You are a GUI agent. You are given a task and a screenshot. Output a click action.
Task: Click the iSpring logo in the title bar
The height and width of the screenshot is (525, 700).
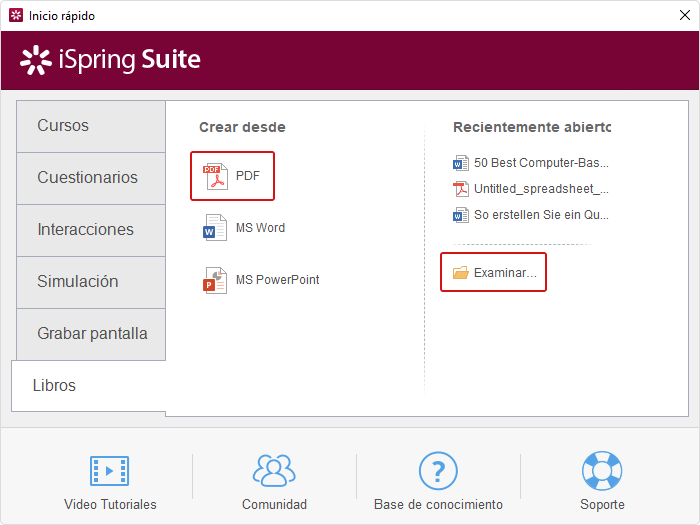(16, 16)
